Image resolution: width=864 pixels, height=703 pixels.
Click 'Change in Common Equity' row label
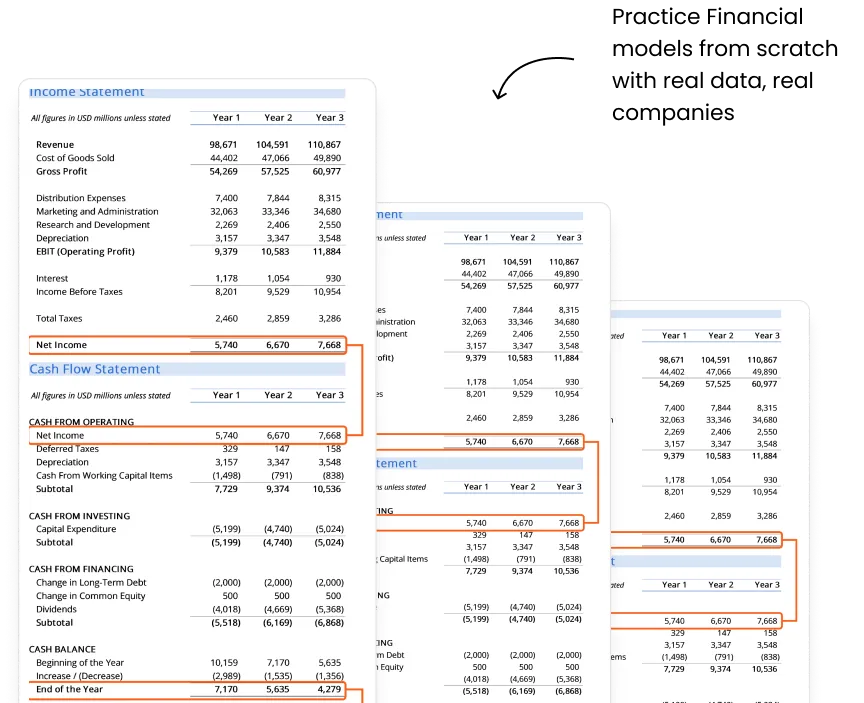point(90,596)
